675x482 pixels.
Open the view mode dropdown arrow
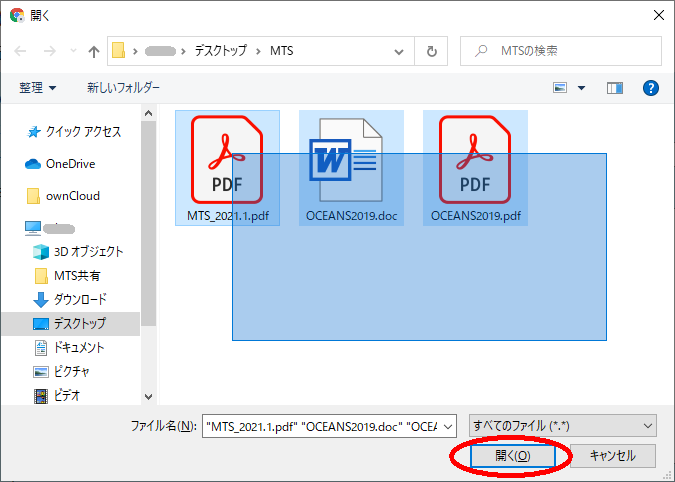point(582,88)
